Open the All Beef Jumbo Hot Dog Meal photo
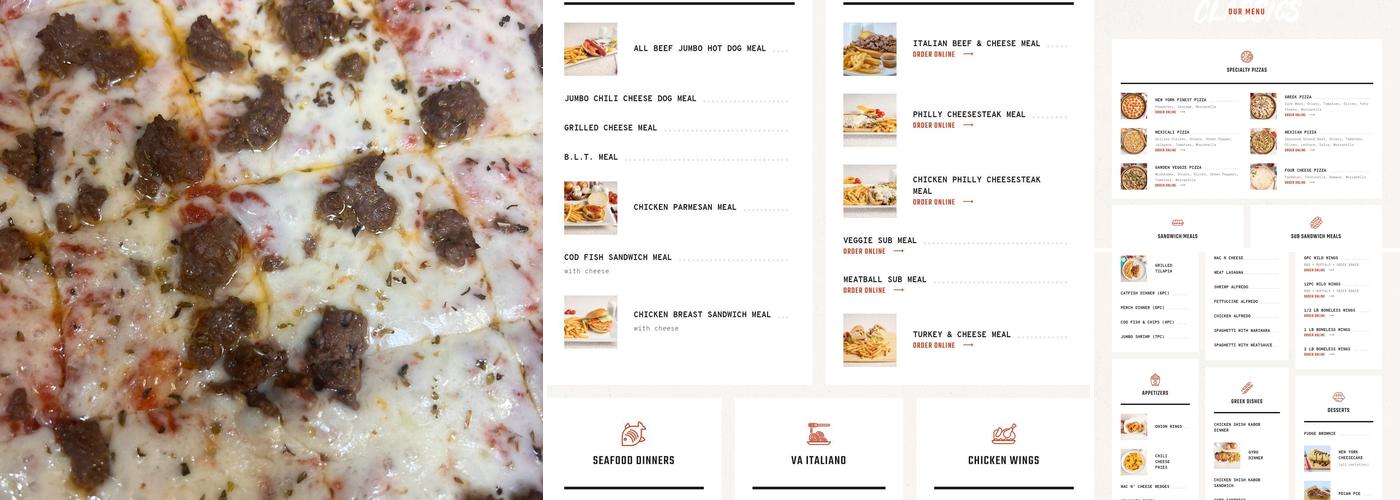Screen dimensions: 1400x500 (590, 49)
